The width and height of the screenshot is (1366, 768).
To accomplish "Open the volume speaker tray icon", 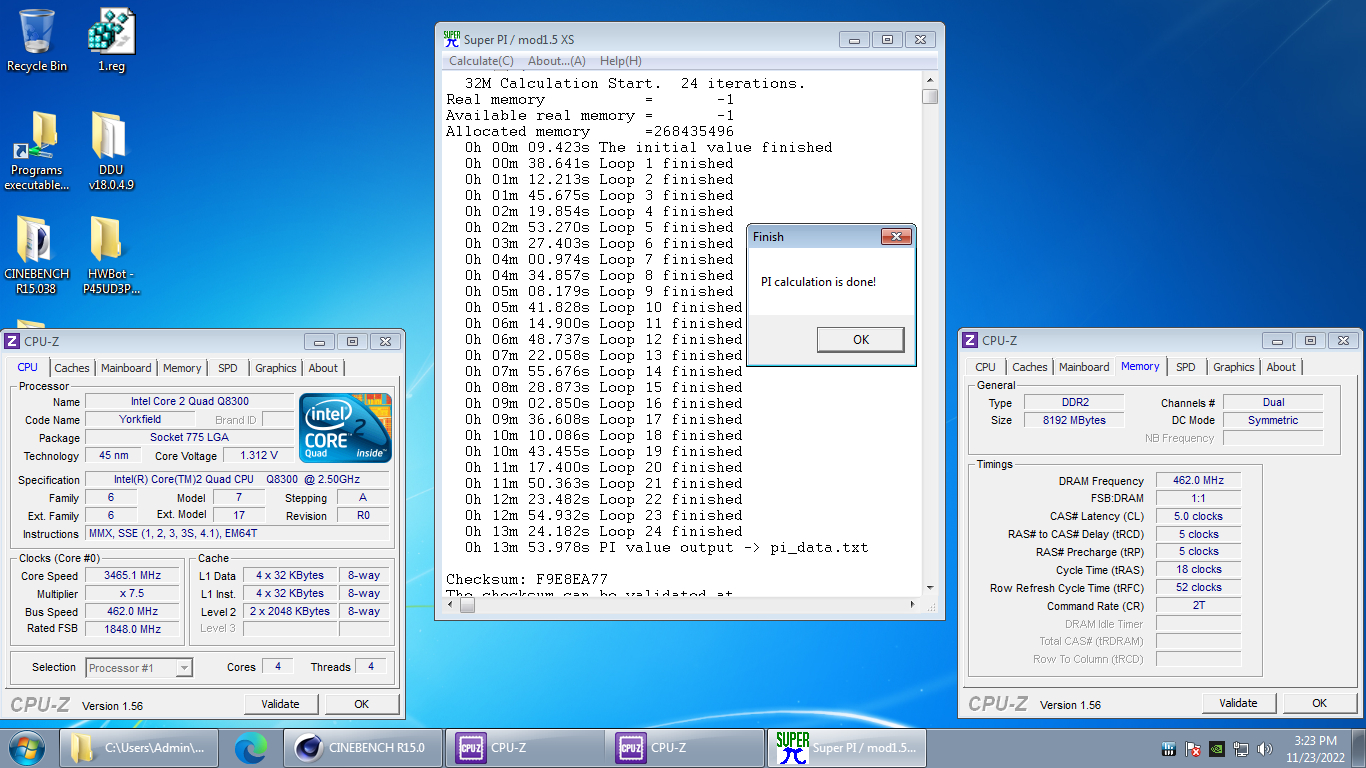I will [x=1265, y=748].
